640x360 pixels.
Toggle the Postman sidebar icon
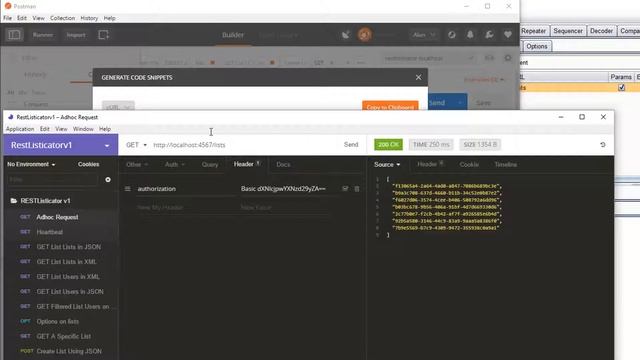[x=14, y=35]
